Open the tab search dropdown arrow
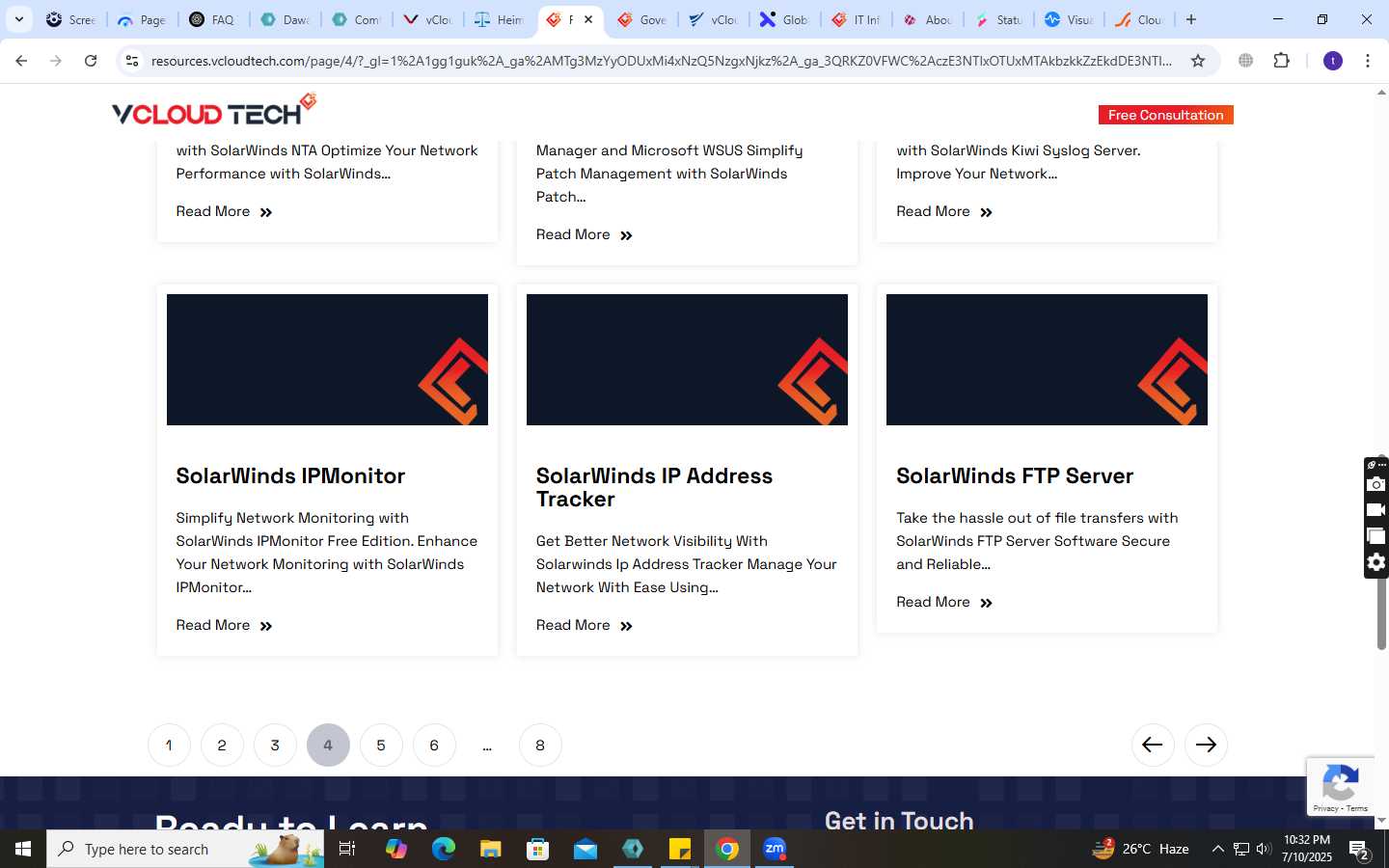Screen dimensions: 1389x868 point(18,19)
